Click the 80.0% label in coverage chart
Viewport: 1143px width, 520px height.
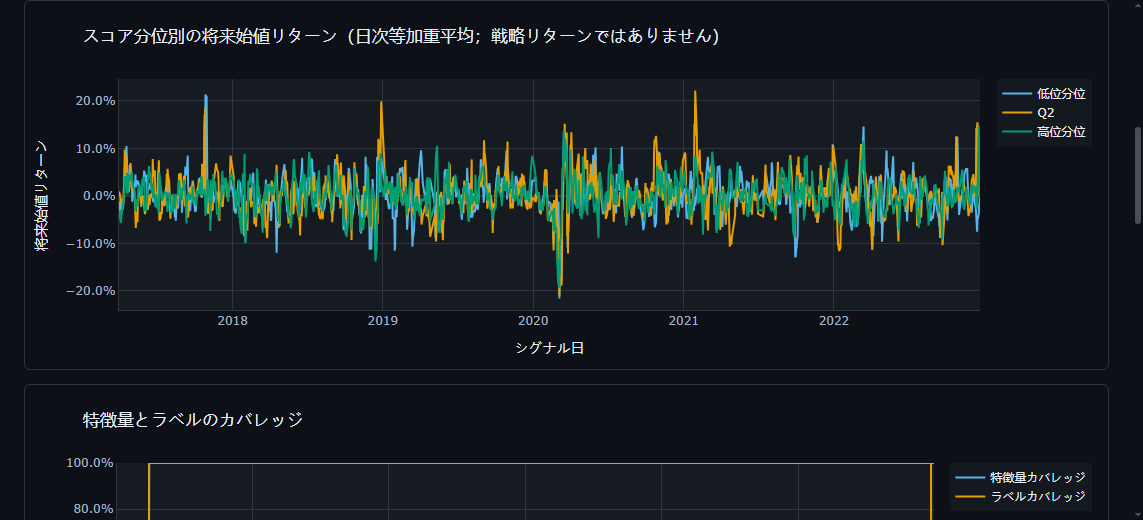[x=95, y=508]
